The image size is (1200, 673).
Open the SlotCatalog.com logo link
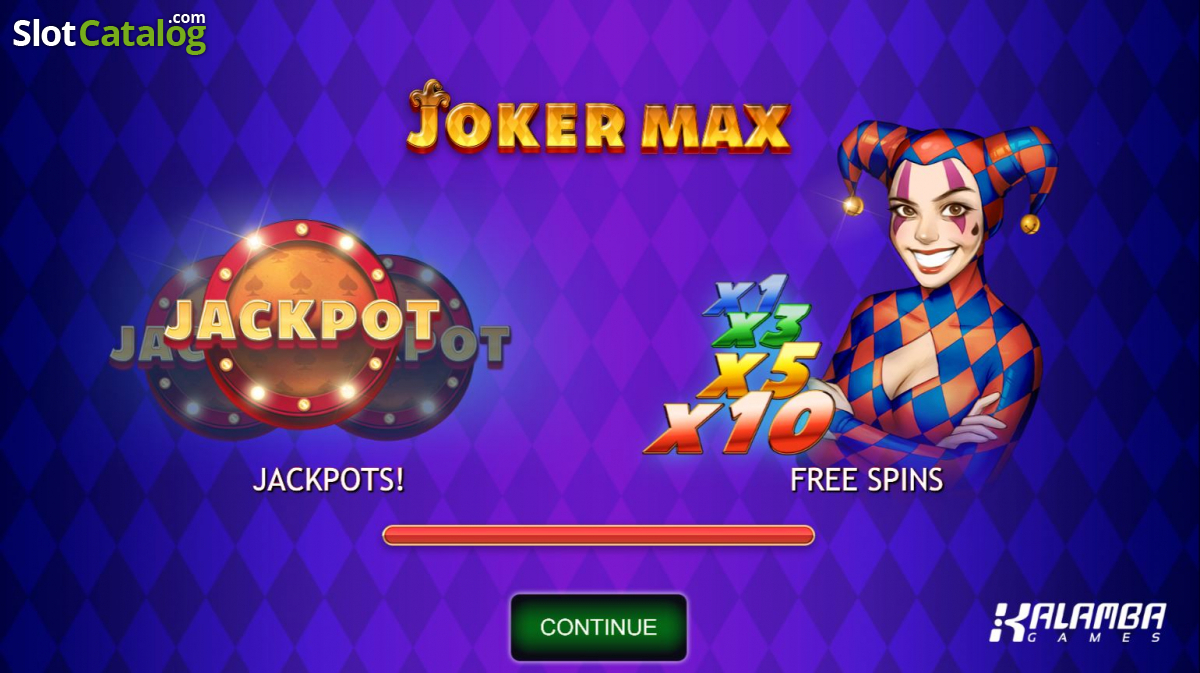(109, 32)
